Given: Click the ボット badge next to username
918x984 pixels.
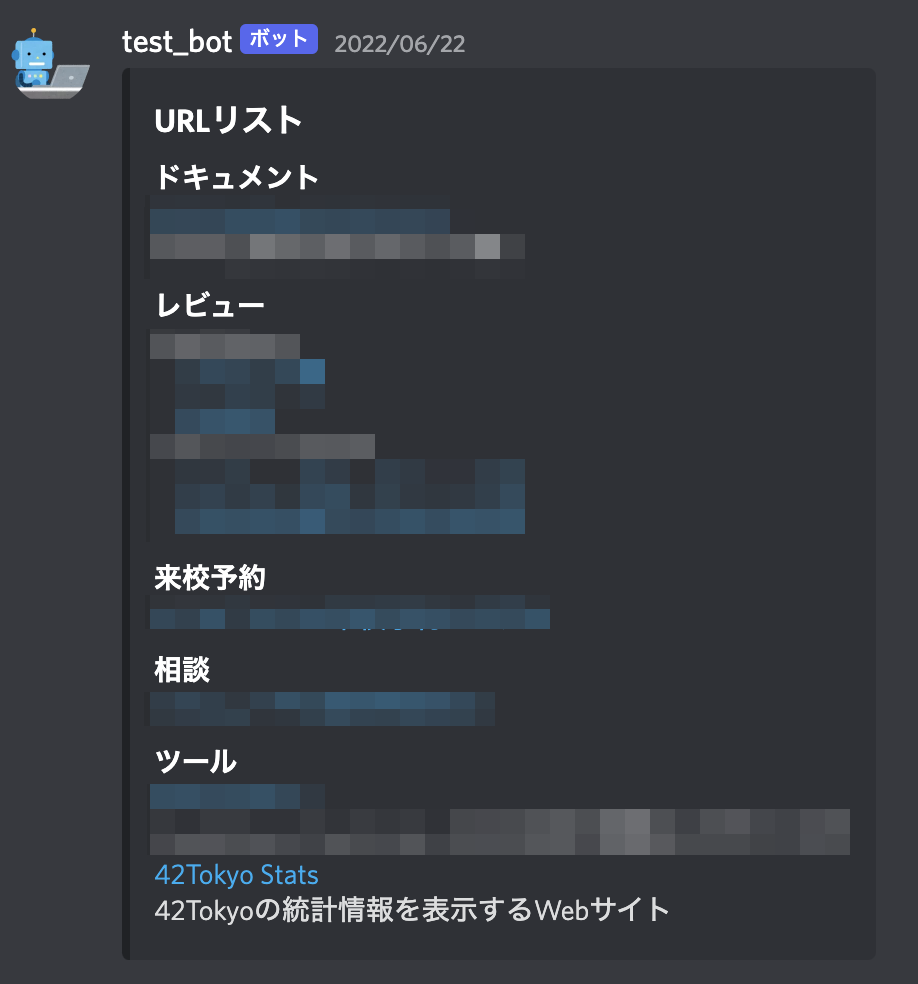Looking at the screenshot, I should 279,39.
